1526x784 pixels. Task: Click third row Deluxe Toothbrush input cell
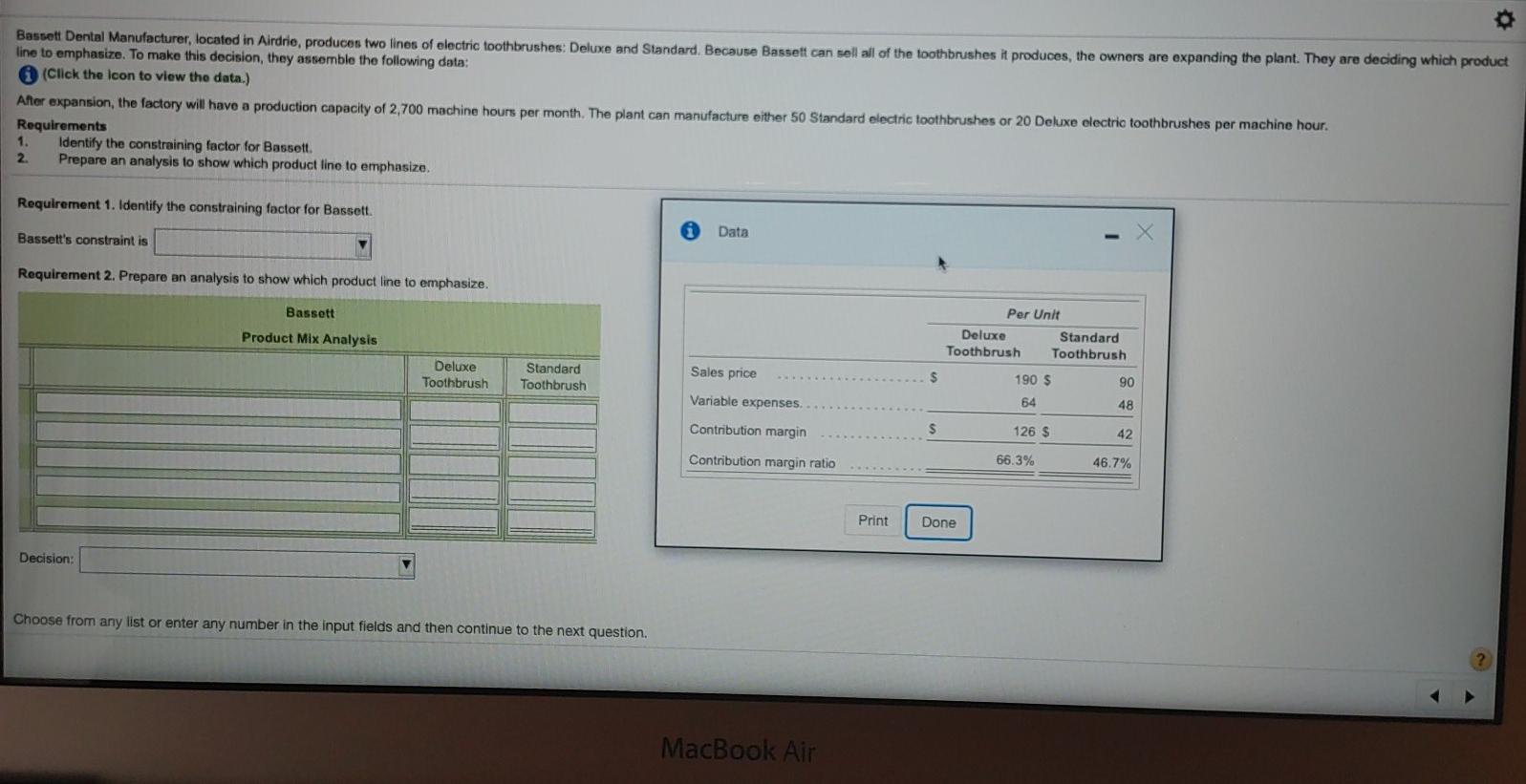(x=455, y=465)
